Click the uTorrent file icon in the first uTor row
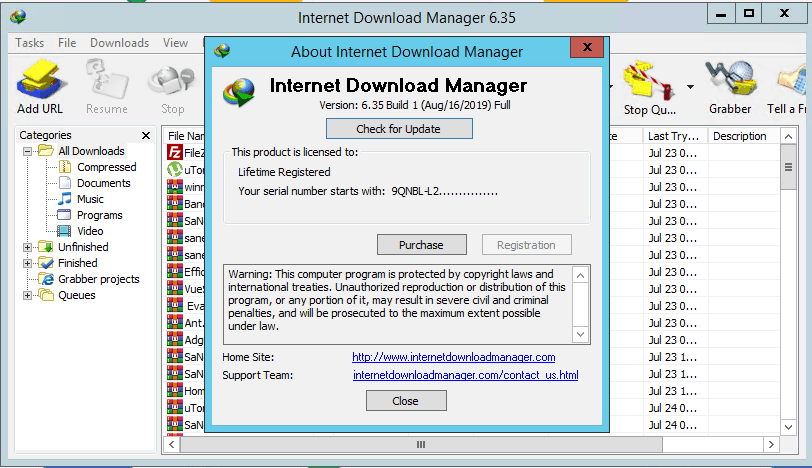The width and height of the screenshot is (812, 468). tap(175, 169)
